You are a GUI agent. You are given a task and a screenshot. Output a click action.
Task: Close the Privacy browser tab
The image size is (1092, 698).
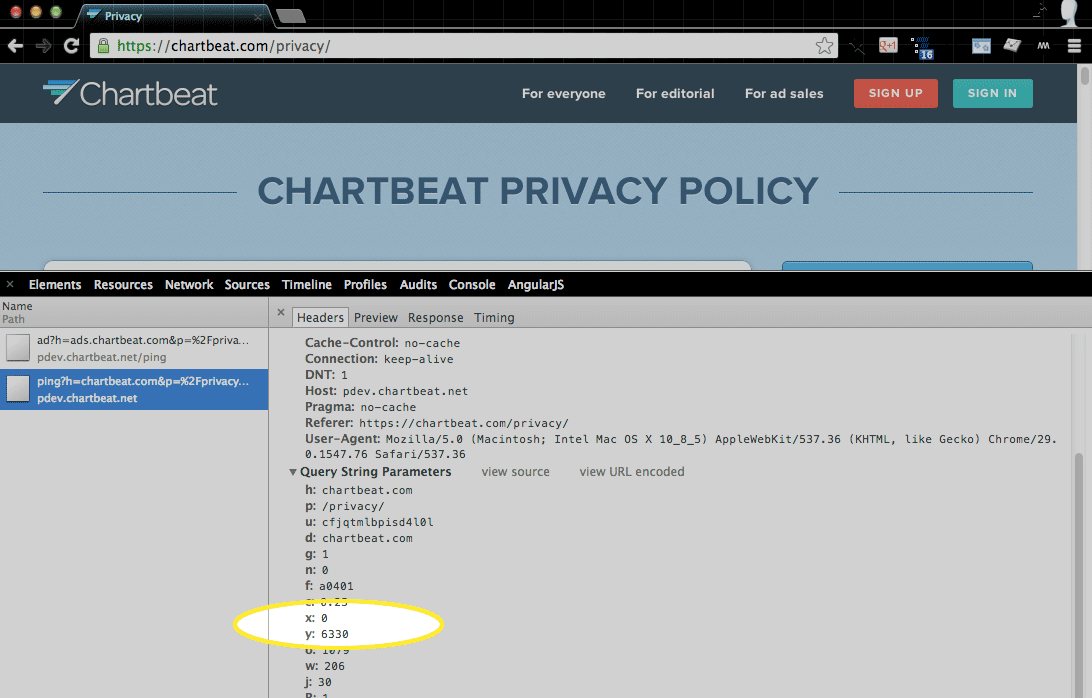(258, 17)
